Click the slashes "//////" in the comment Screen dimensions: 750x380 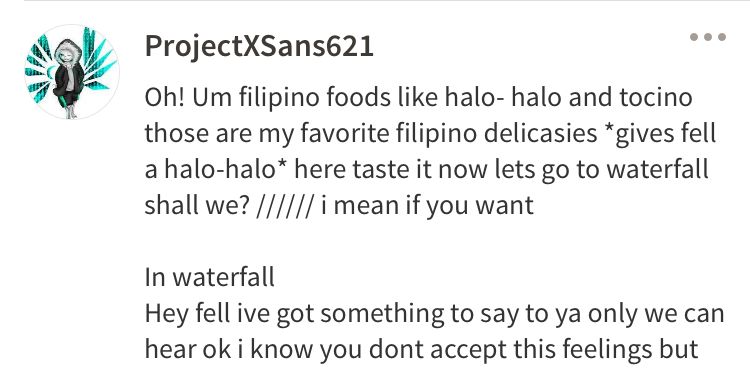(x=285, y=206)
